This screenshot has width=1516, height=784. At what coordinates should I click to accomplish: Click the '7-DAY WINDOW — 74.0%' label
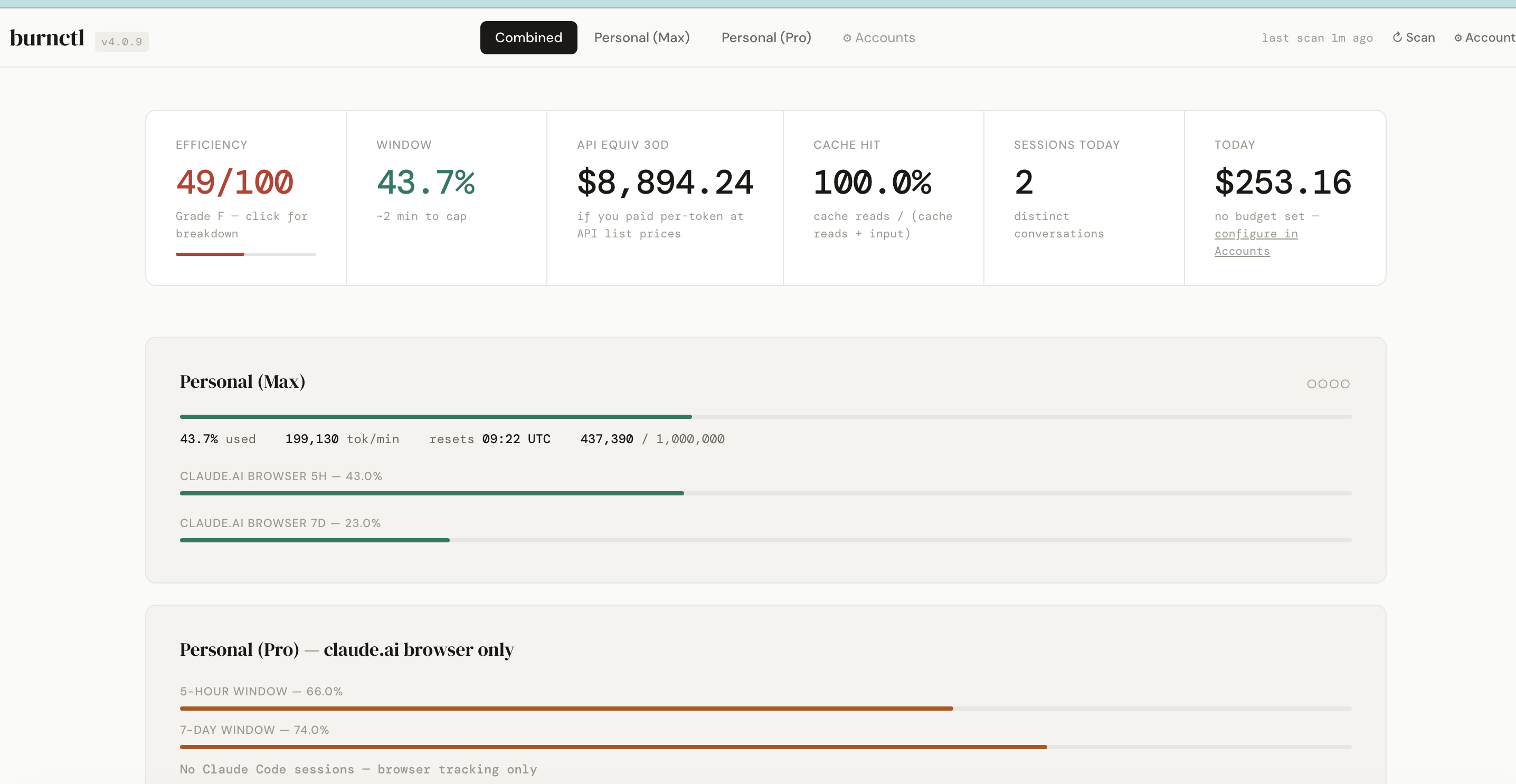254,730
